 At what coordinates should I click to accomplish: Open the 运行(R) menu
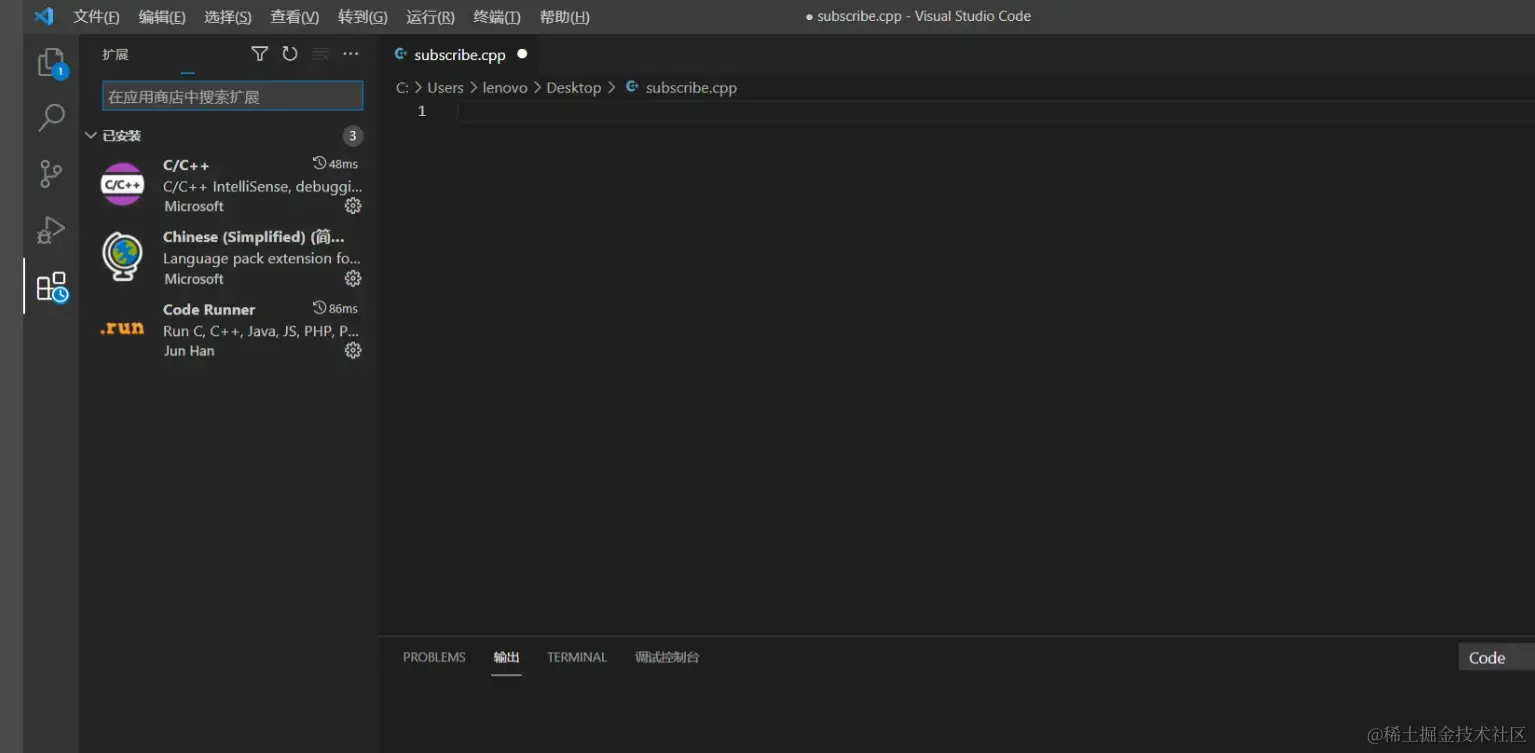(x=431, y=17)
